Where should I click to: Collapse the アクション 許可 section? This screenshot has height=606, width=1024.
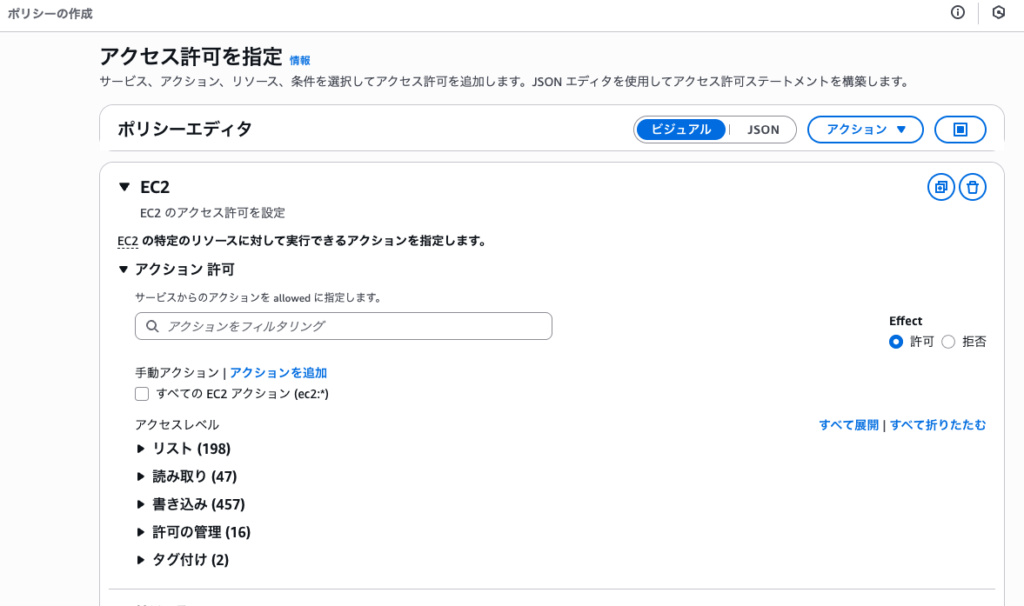click(123, 269)
